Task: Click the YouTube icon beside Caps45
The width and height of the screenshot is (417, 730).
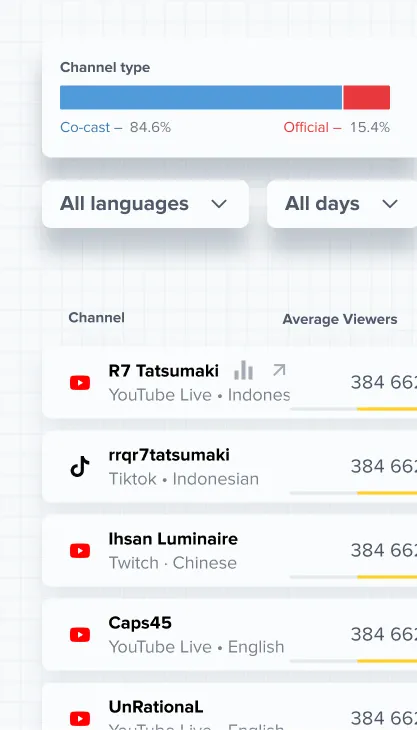Action: click(x=80, y=635)
